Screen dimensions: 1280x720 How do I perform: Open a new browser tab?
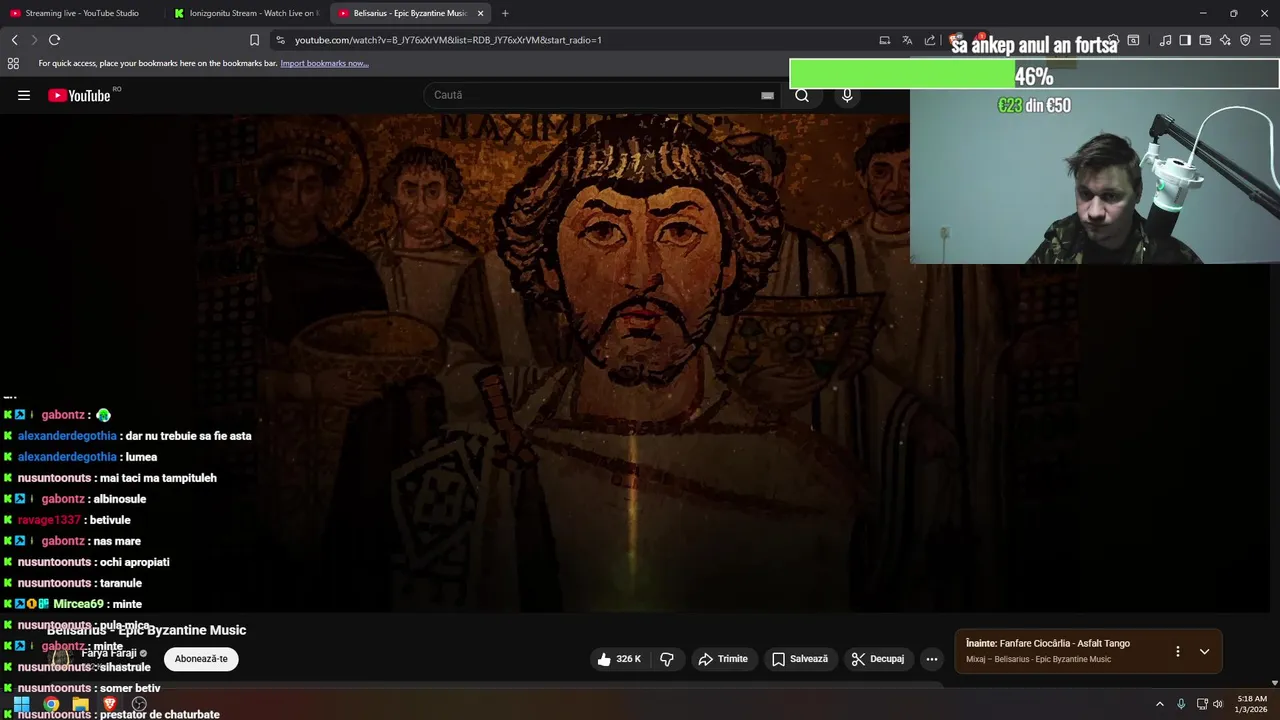pyautogui.click(x=505, y=13)
